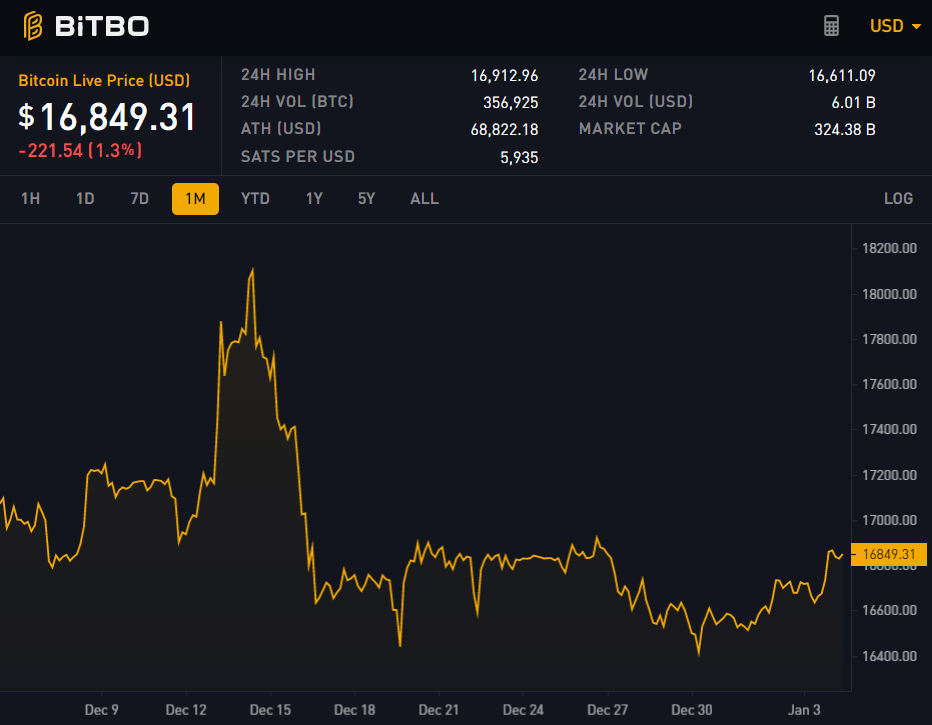Click the Dec 9 axis label
Viewport: 932px width, 725px height.
pos(102,710)
